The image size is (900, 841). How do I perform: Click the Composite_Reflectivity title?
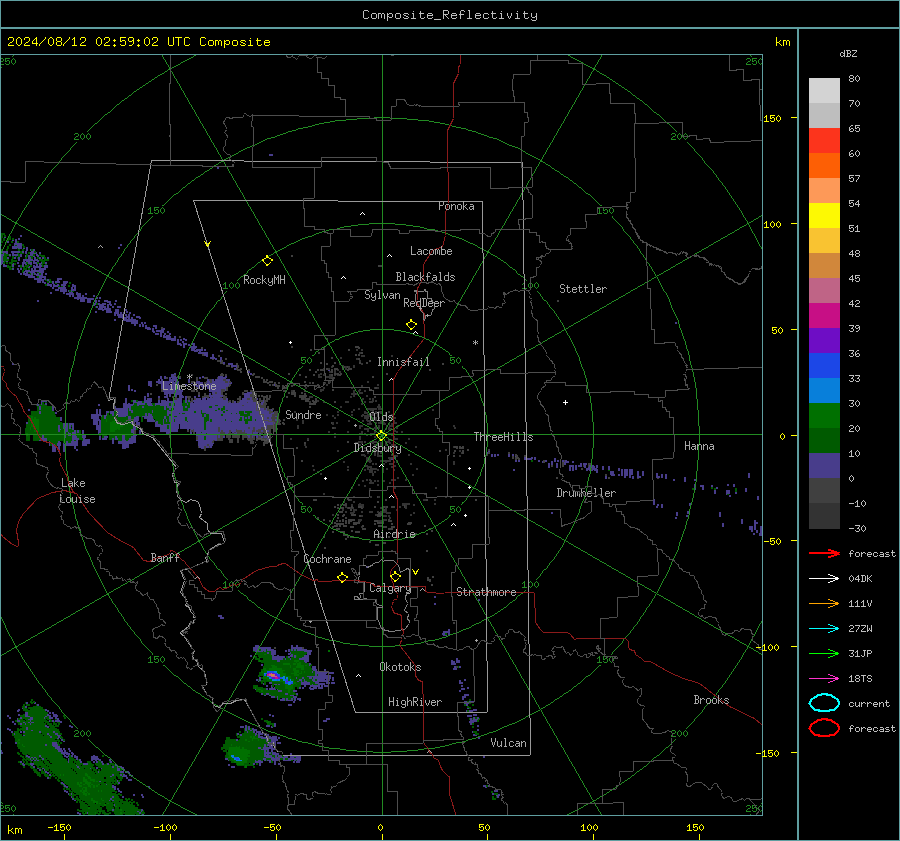point(450,15)
